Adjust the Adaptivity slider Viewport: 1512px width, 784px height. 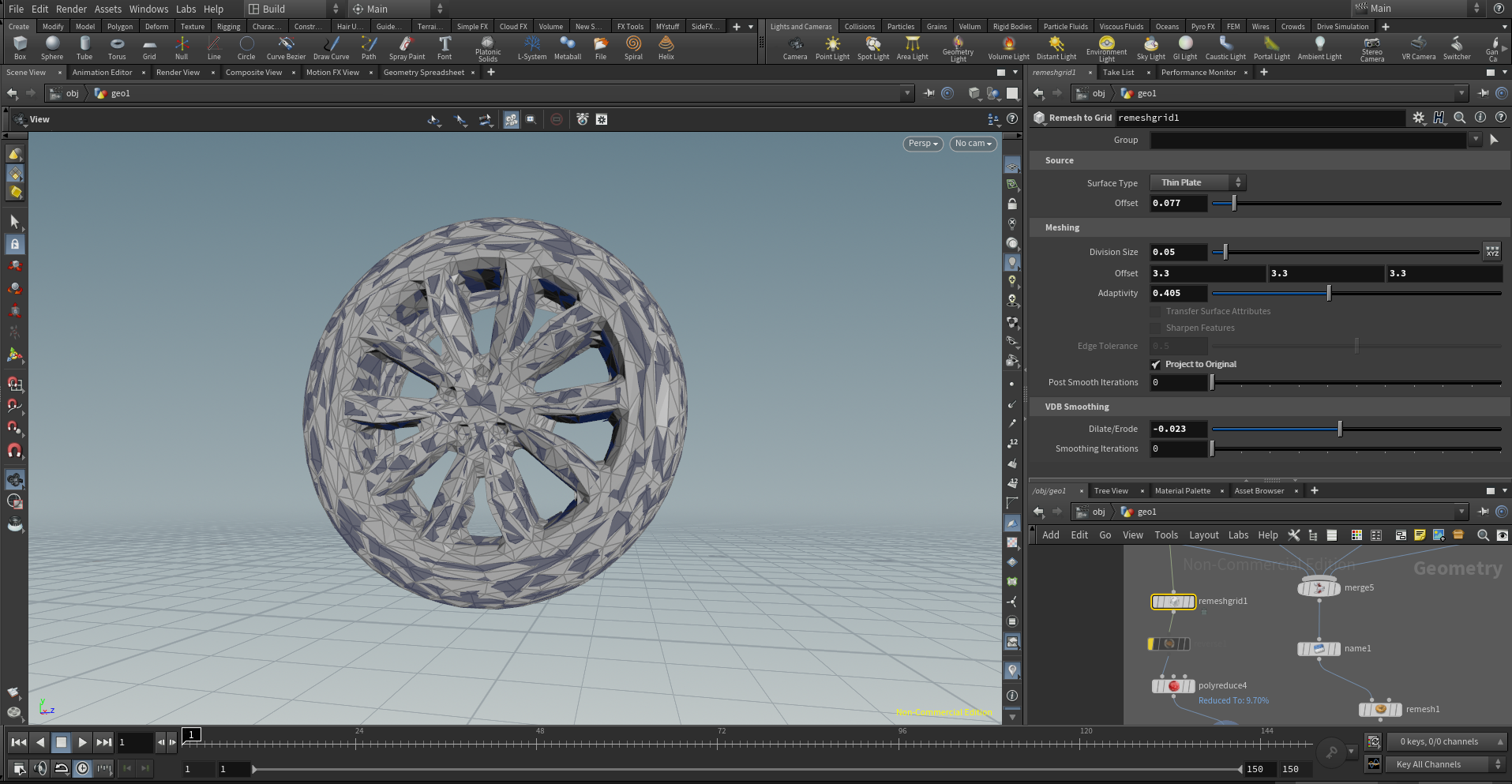(x=1356, y=294)
